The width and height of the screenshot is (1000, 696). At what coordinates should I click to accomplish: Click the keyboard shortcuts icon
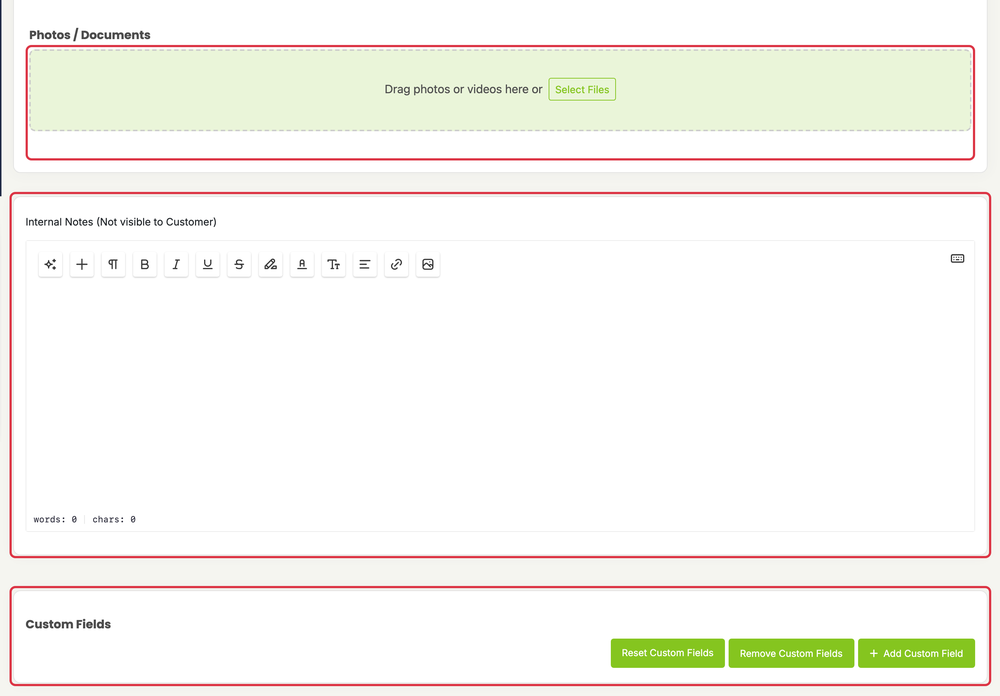[x=957, y=258]
